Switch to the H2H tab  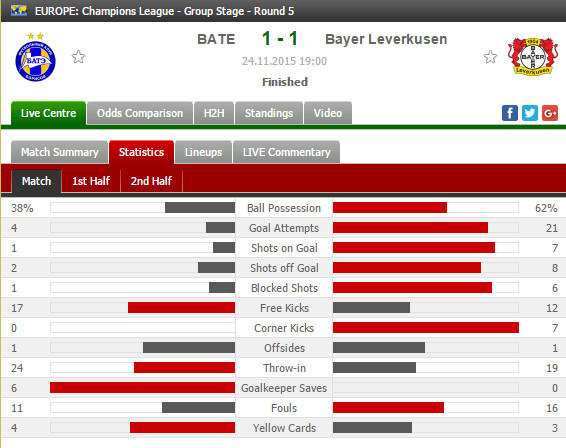tap(214, 113)
